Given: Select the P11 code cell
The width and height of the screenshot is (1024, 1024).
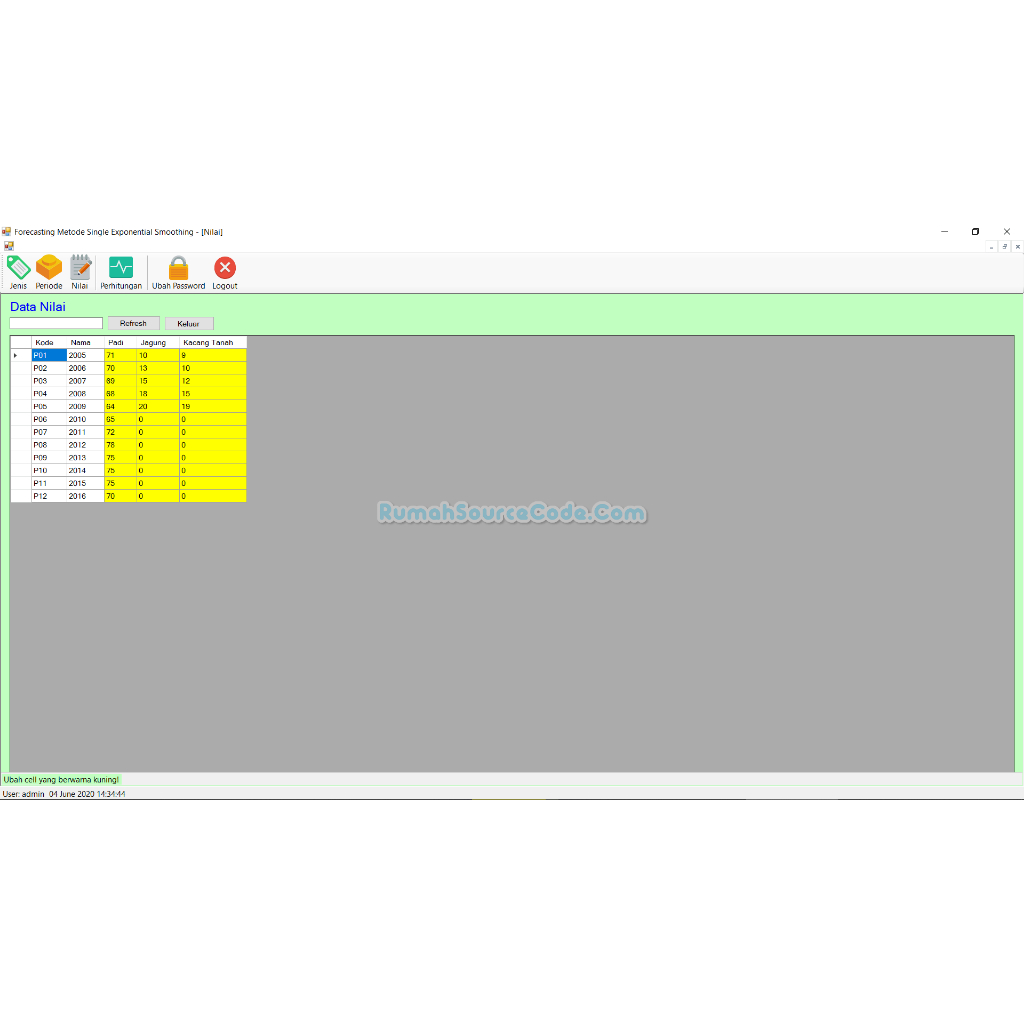Looking at the screenshot, I should pyautogui.click(x=49, y=483).
